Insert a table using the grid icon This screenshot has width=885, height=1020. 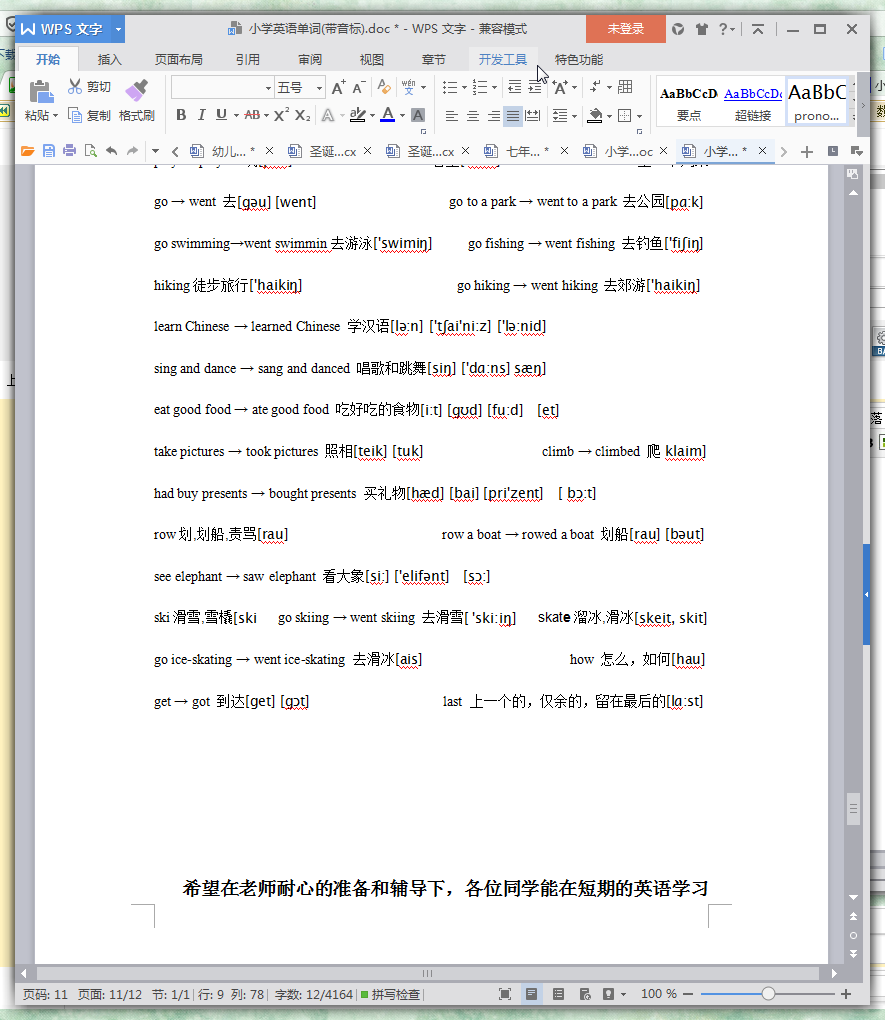[x=625, y=87]
